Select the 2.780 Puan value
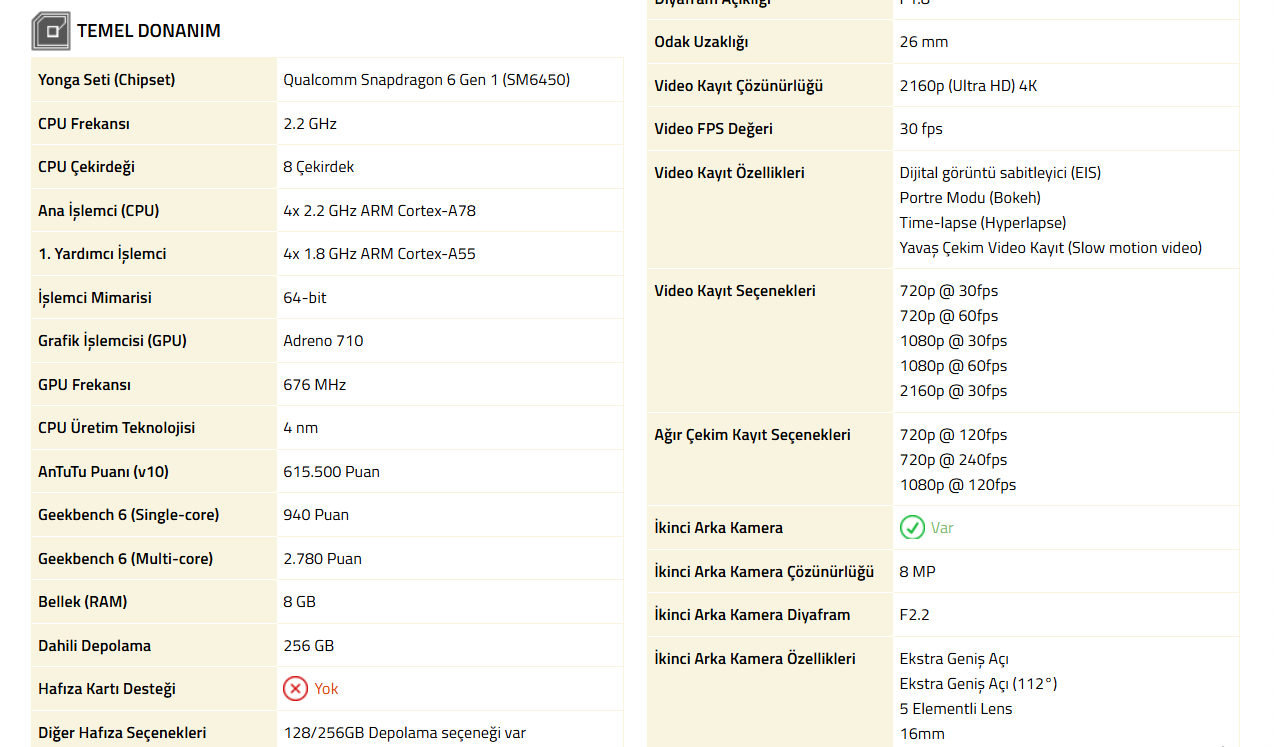1274x747 pixels. click(322, 559)
